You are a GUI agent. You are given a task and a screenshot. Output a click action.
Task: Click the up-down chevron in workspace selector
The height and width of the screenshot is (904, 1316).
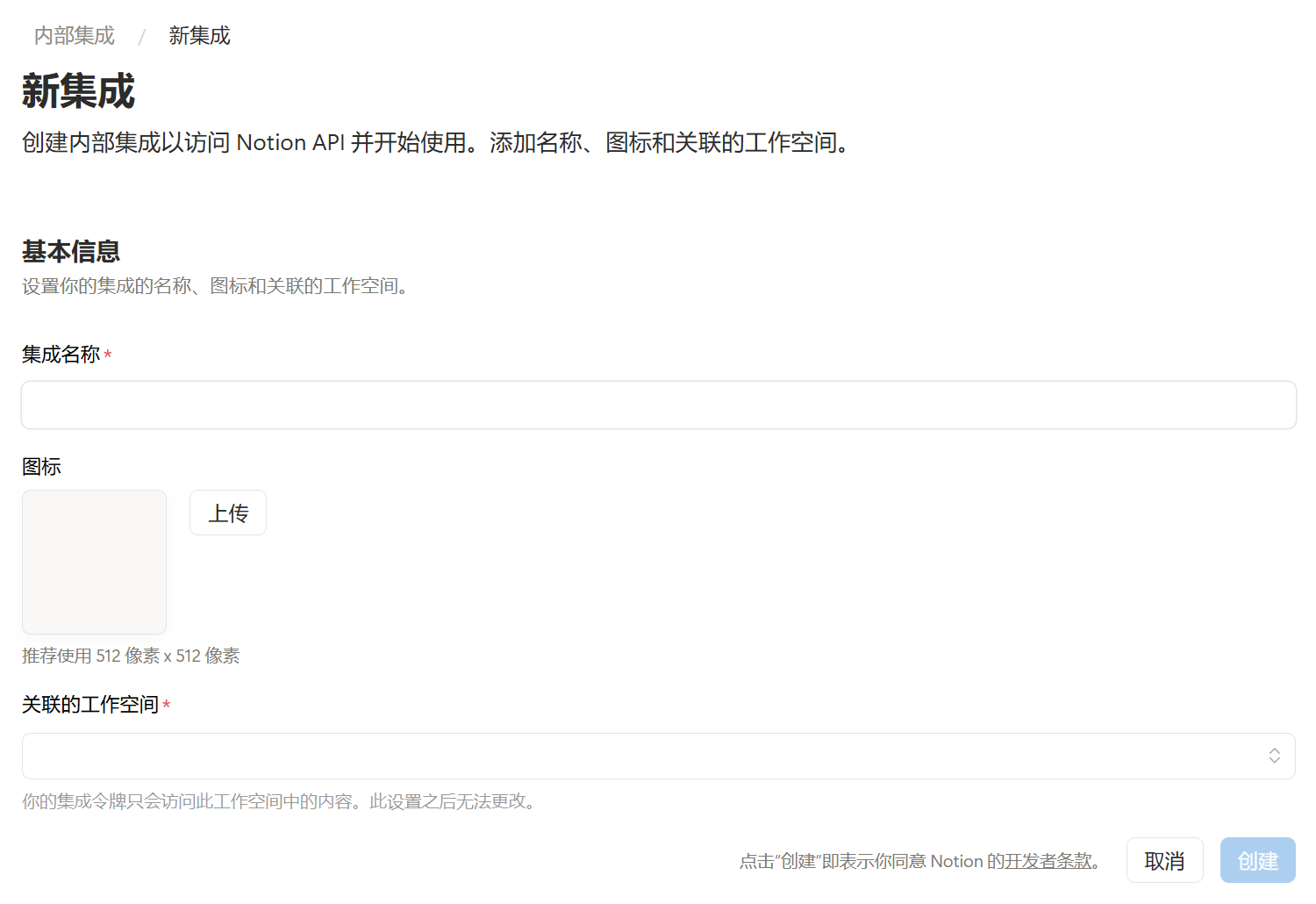[1274, 756]
